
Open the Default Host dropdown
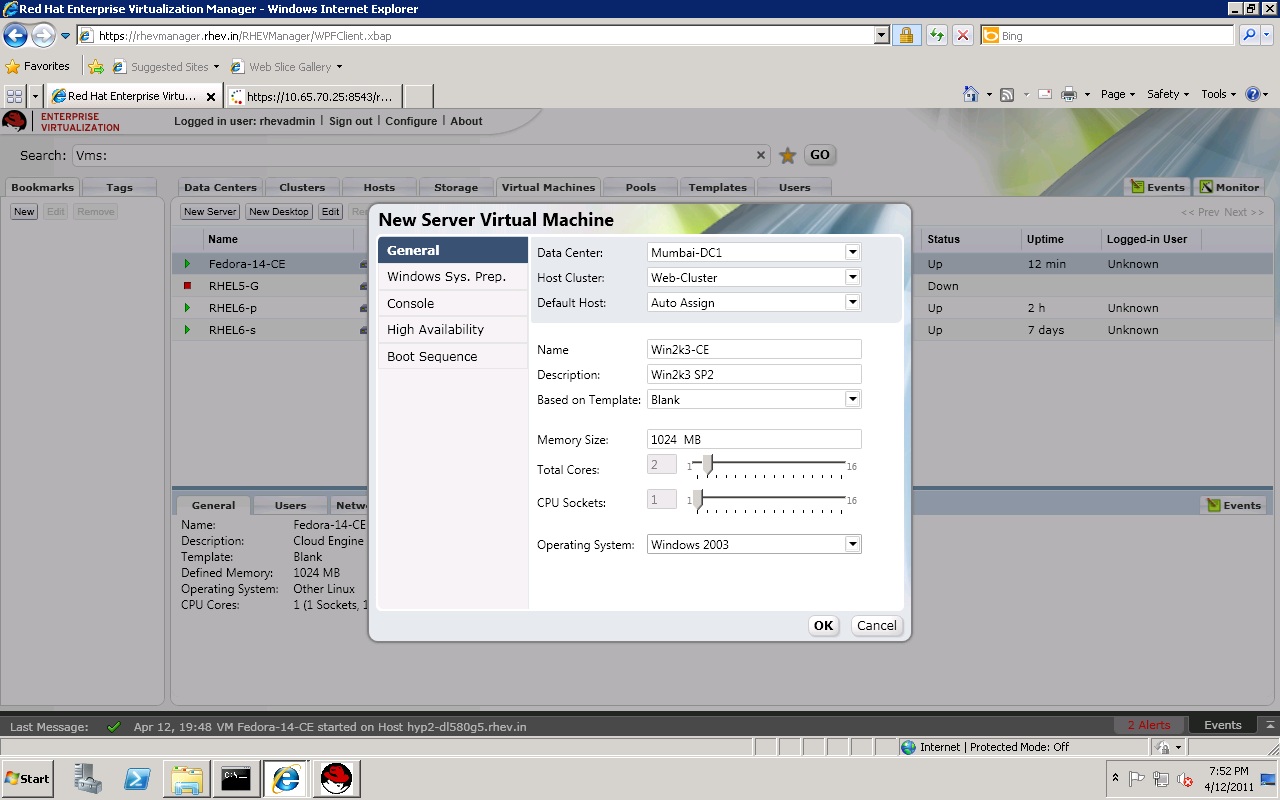[852, 303]
